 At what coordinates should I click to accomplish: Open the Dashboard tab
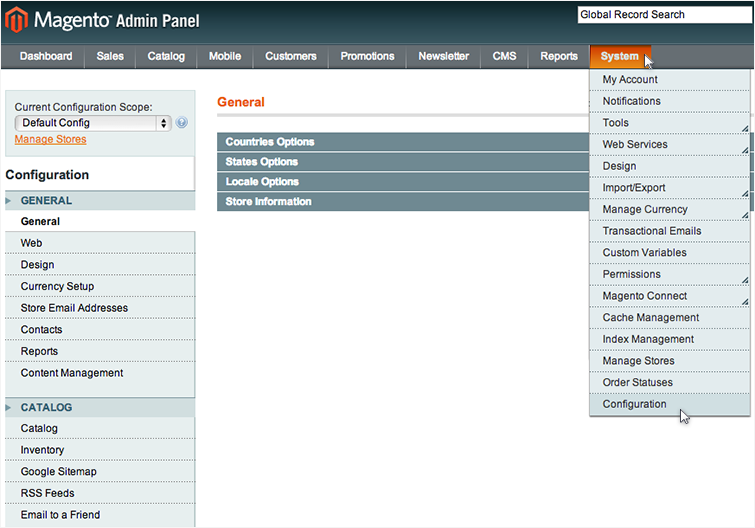pyautogui.click(x=46, y=56)
